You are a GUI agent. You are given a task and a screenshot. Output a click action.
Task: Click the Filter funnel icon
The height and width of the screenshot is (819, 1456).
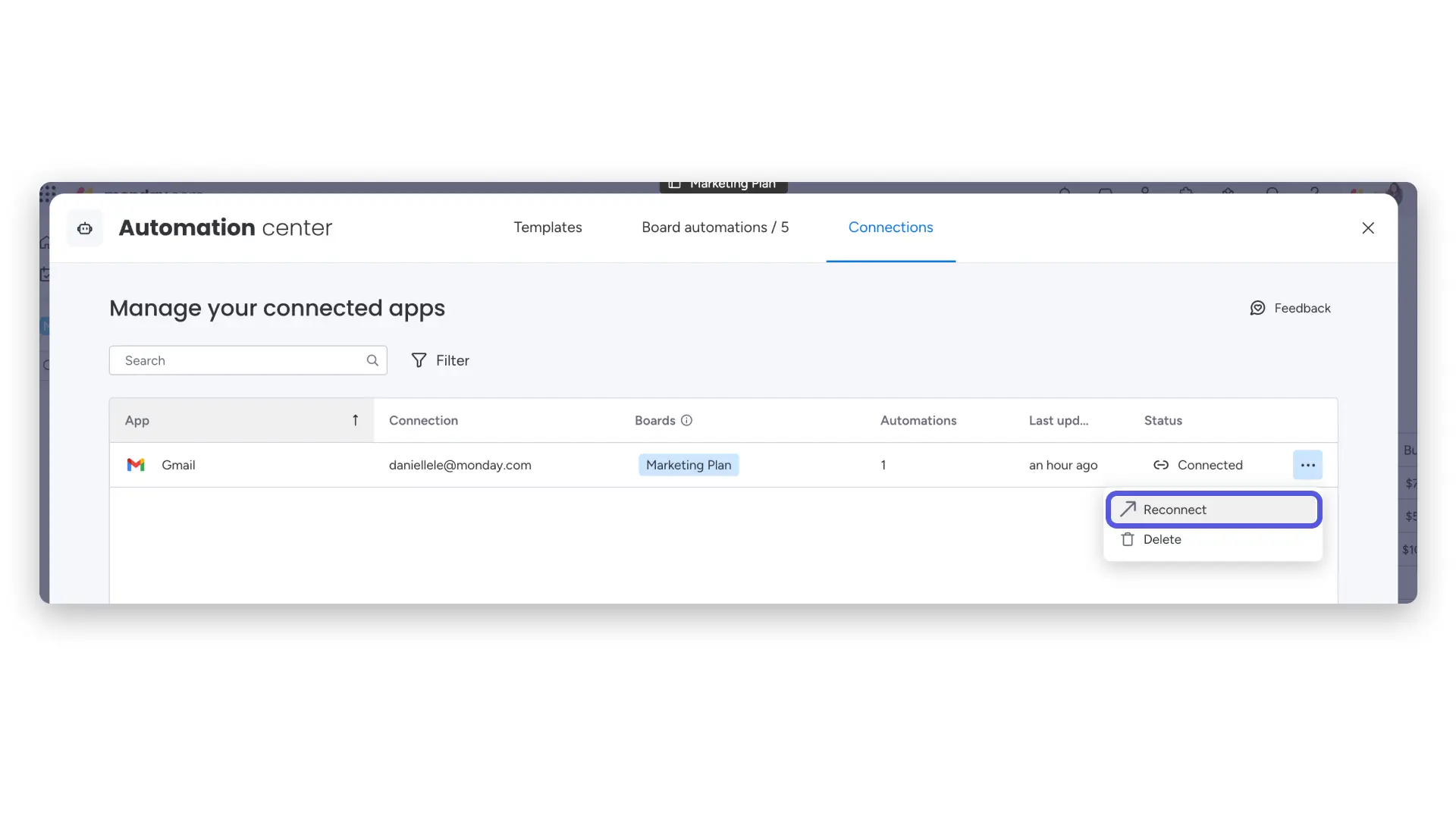click(419, 360)
